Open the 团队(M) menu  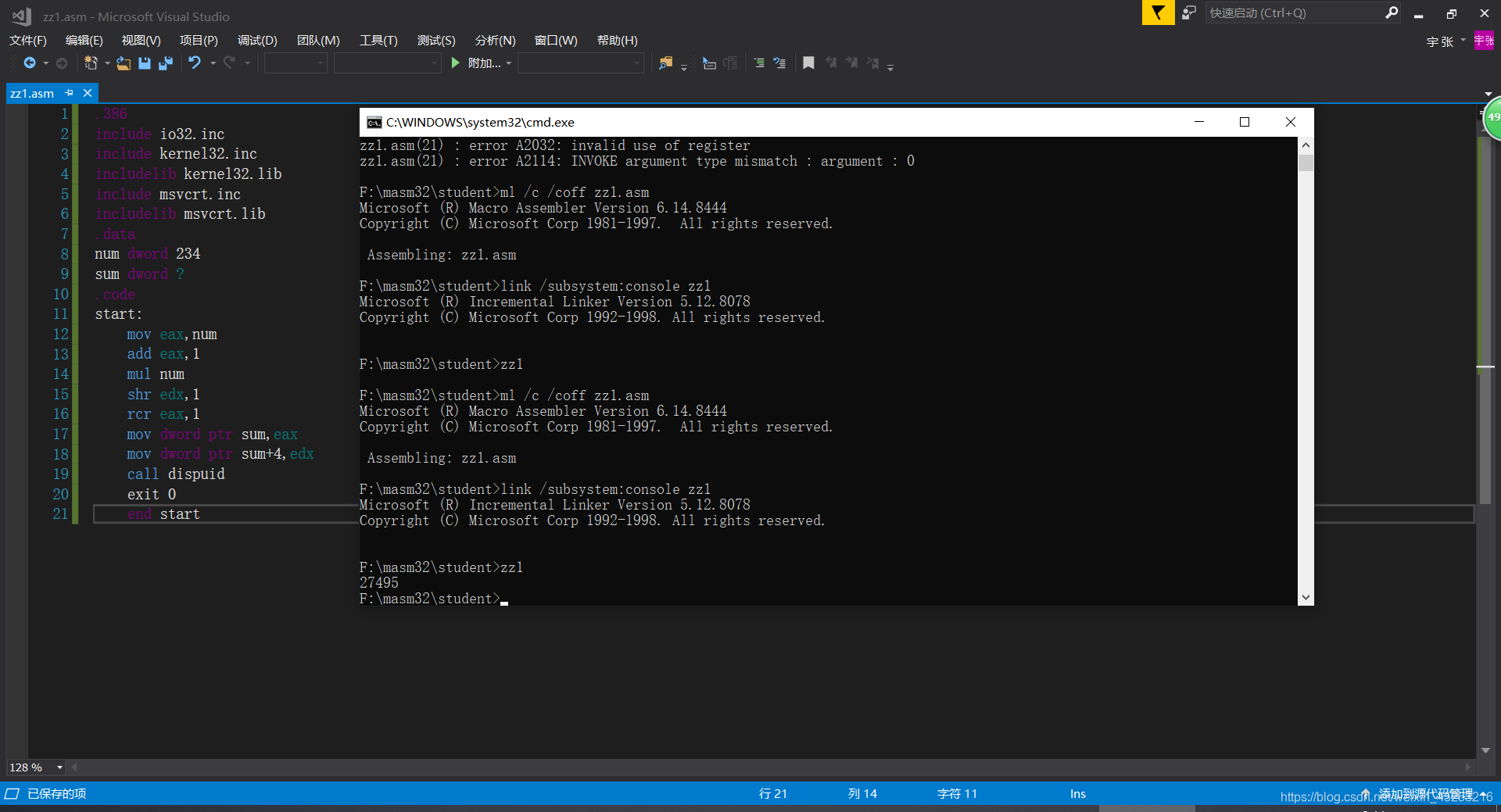click(318, 41)
